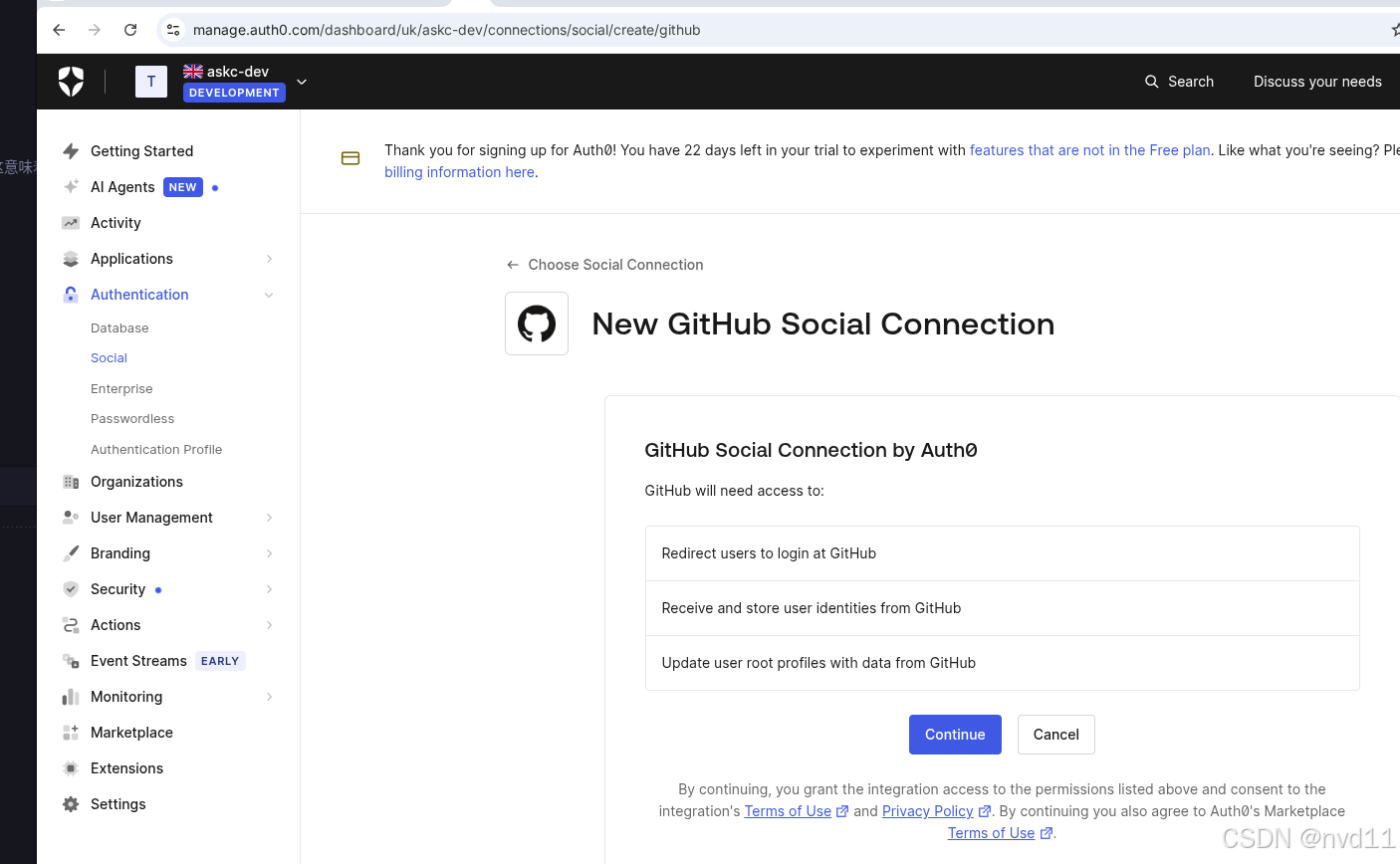Click the AI Agents sparkle icon

point(71,187)
